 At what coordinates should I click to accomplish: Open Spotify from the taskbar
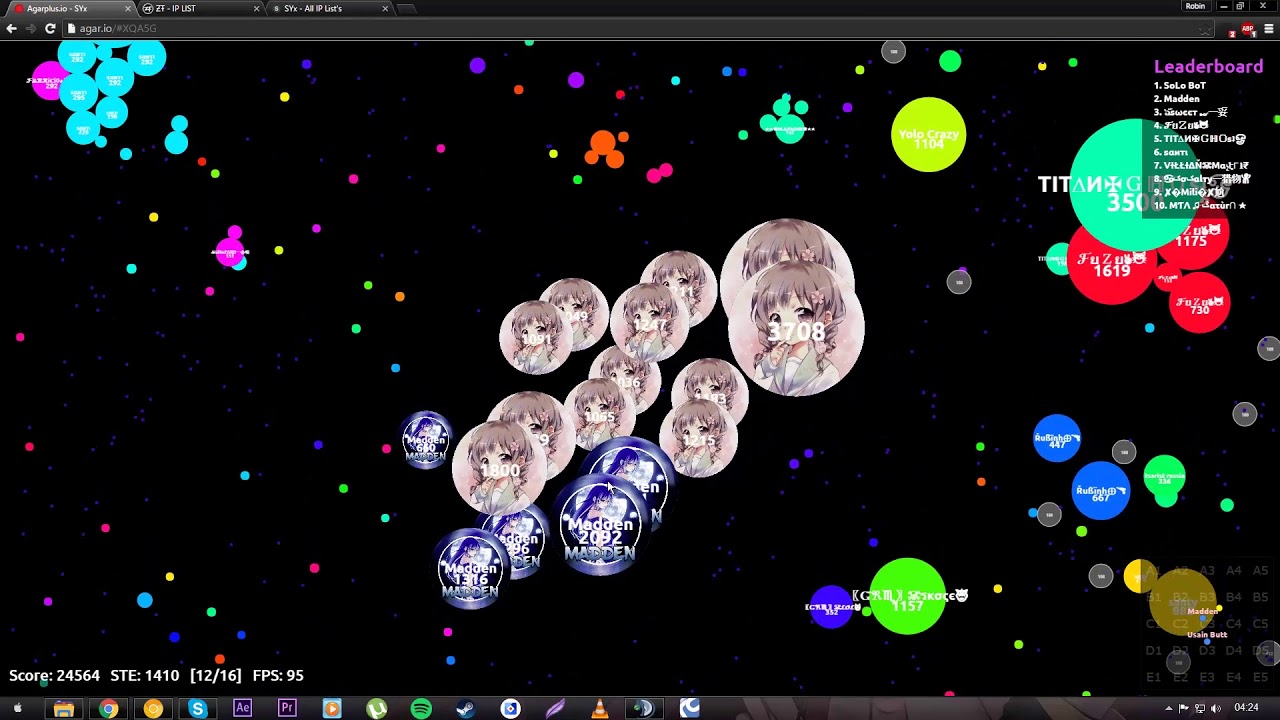point(421,708)
